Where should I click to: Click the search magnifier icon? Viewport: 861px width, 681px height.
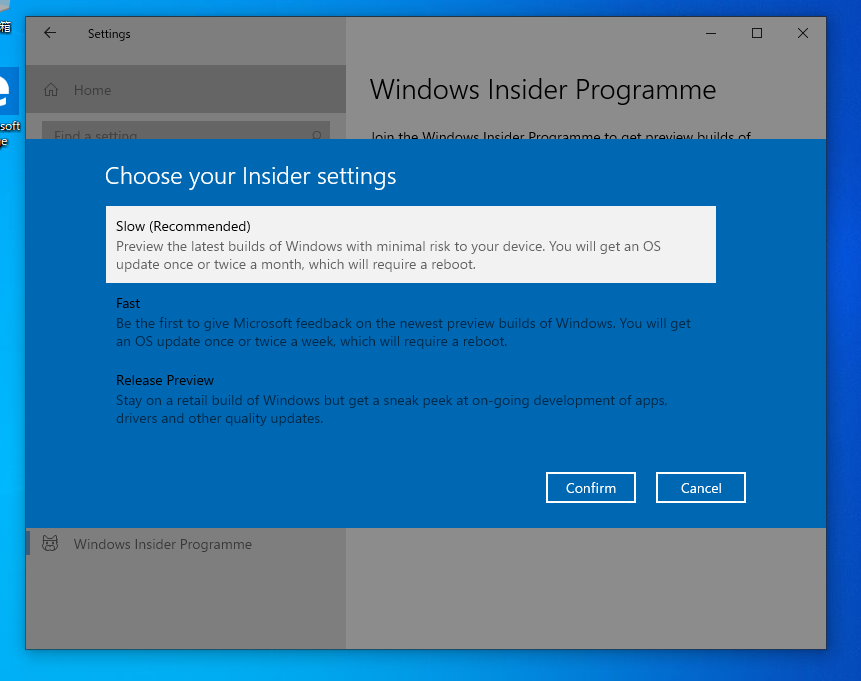click(x=316, y=134)
